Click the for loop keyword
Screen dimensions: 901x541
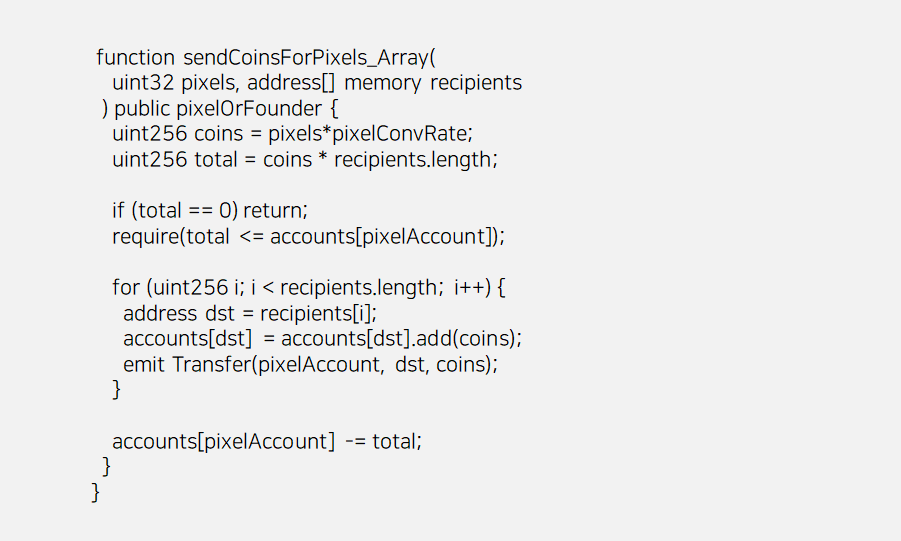(x=126, y=287)
